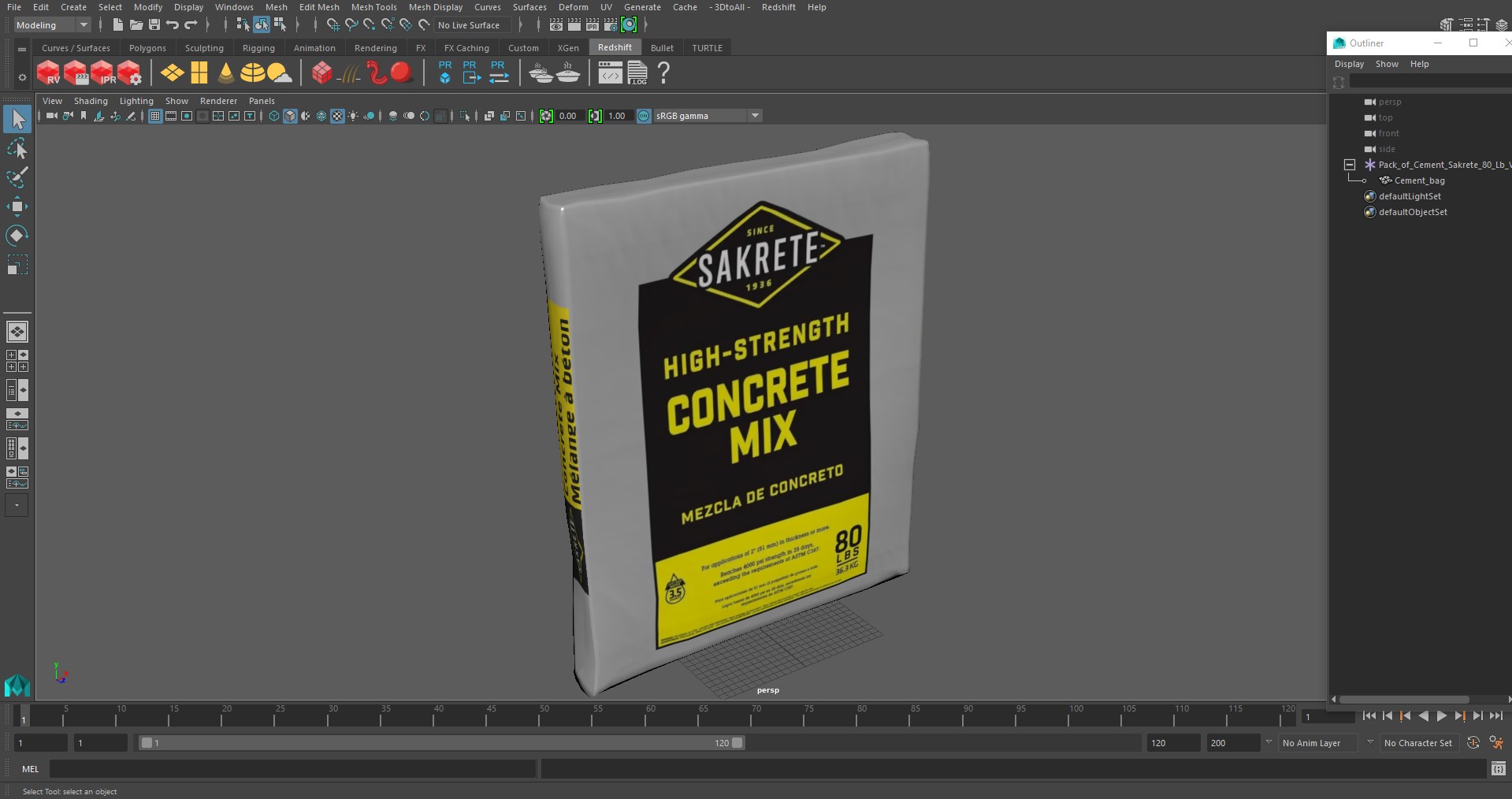Viewport: 1512px width, 799px height.
Task: Click the Save Scene floppy disk icon
Action: coord(154,25)
